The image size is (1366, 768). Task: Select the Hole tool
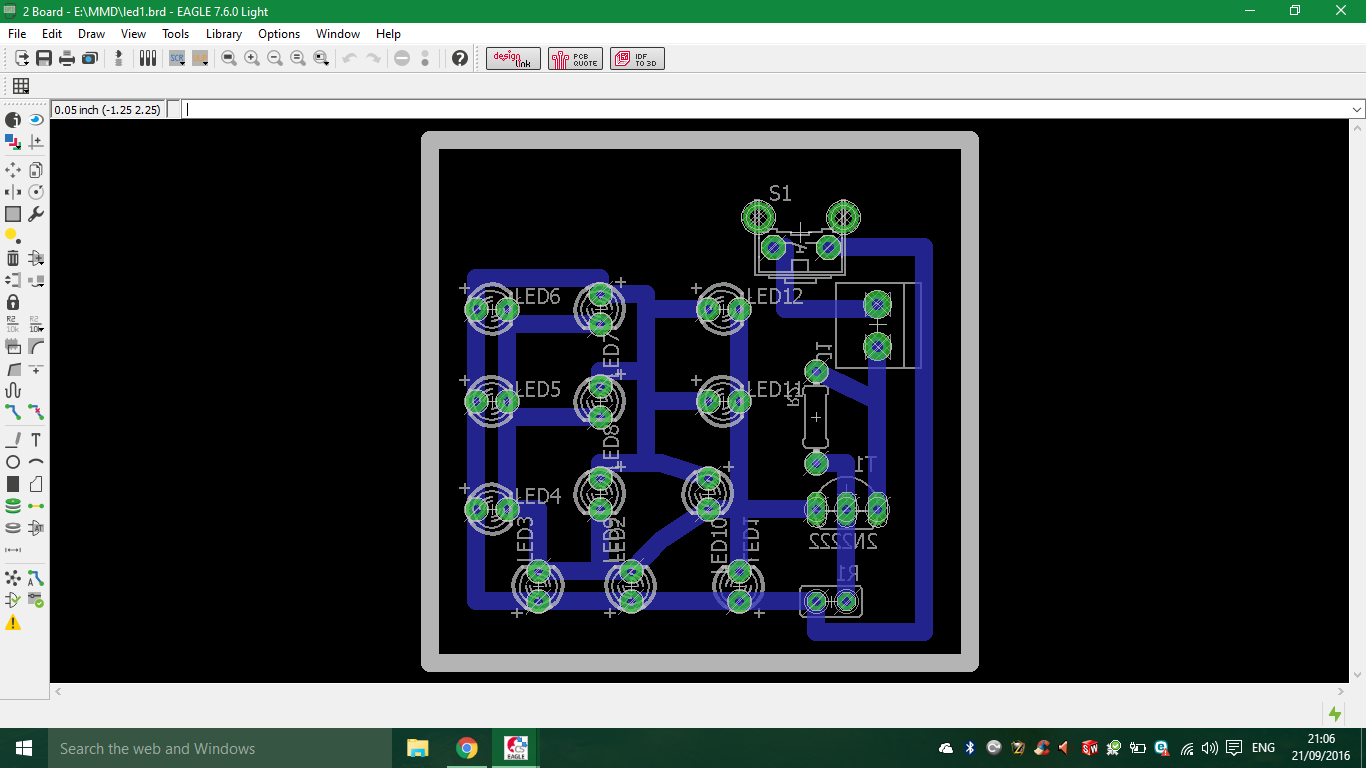tap(13, 528)
